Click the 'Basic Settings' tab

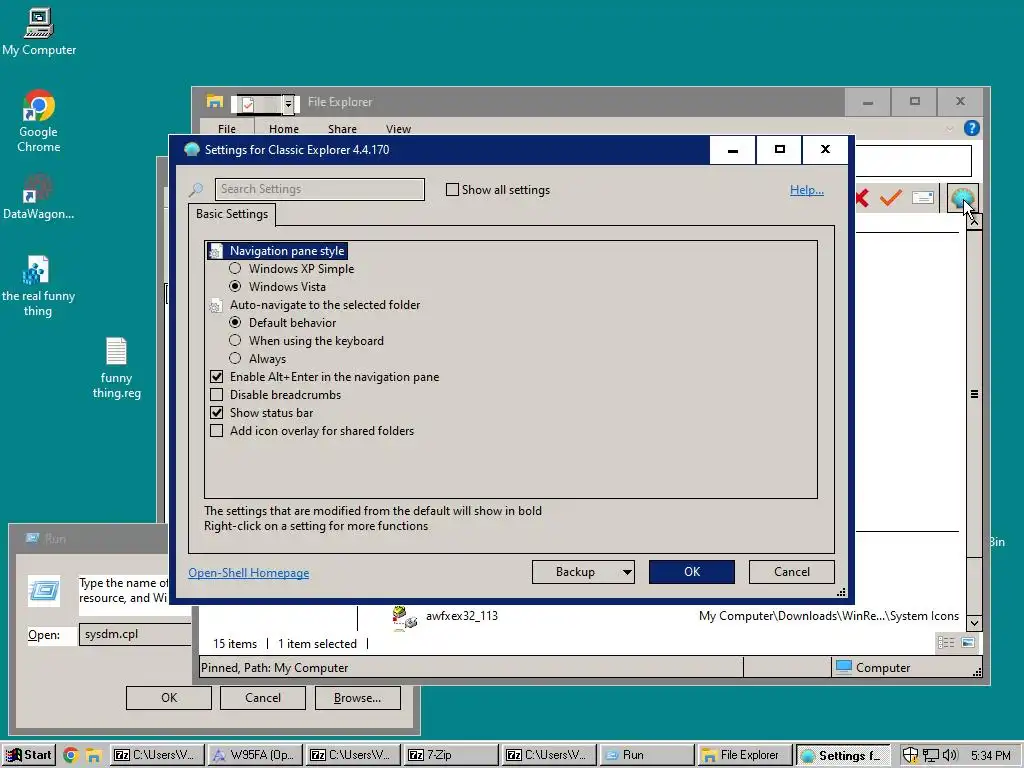pos(232,214)
